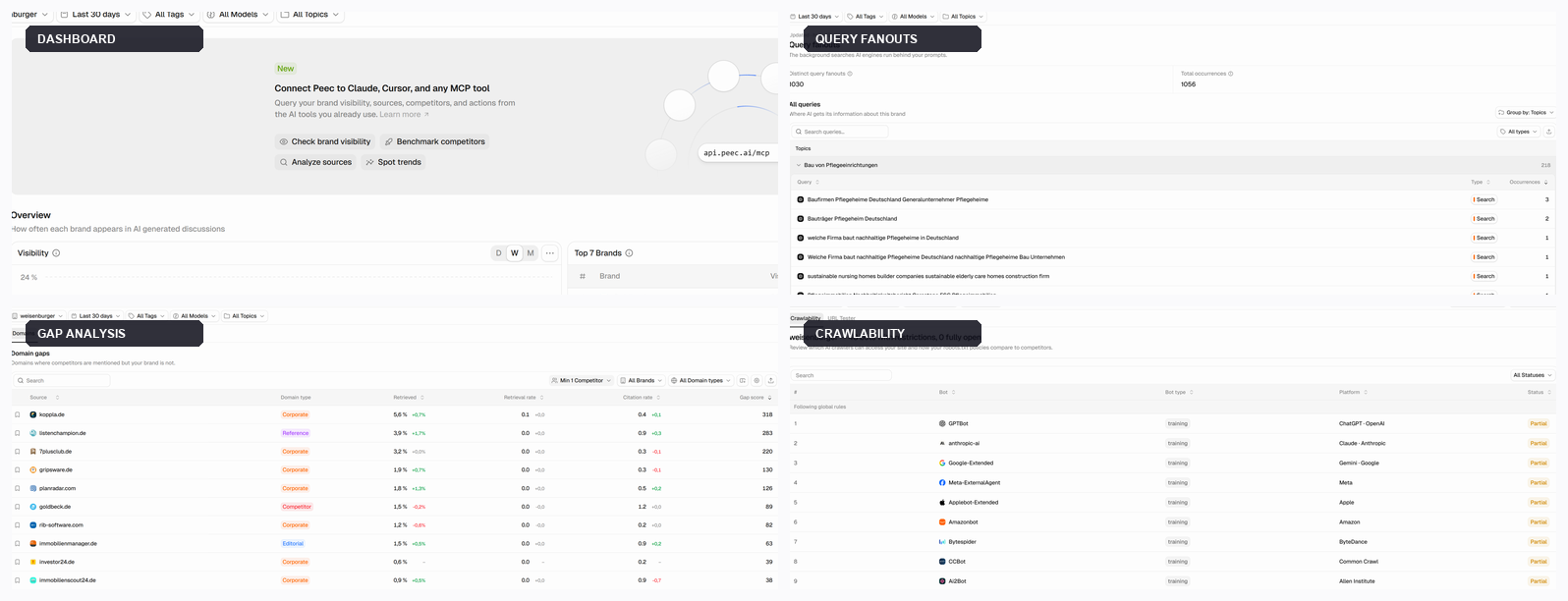Bookmark the planradar.com row
The image size is (1568, 601).
(18, 488)
